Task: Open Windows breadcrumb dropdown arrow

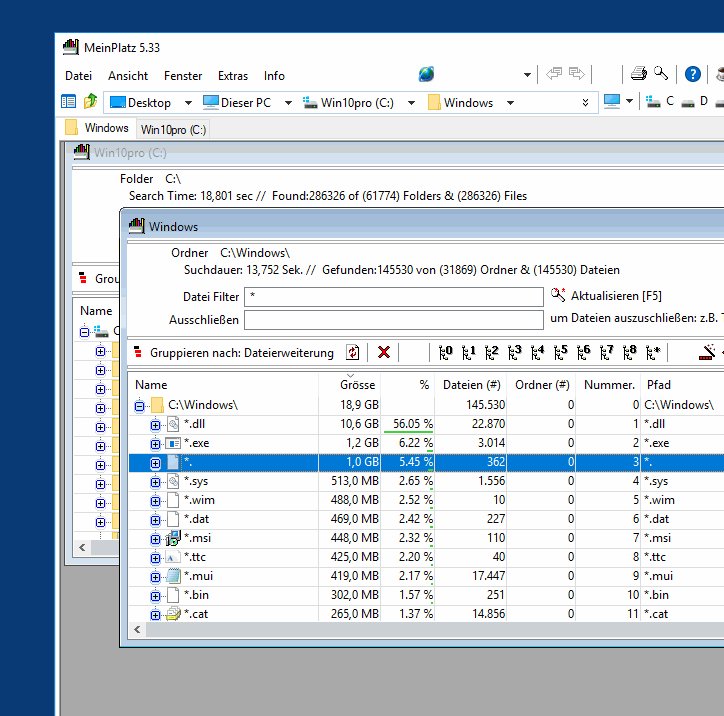Action: click(x=510, y=103)
